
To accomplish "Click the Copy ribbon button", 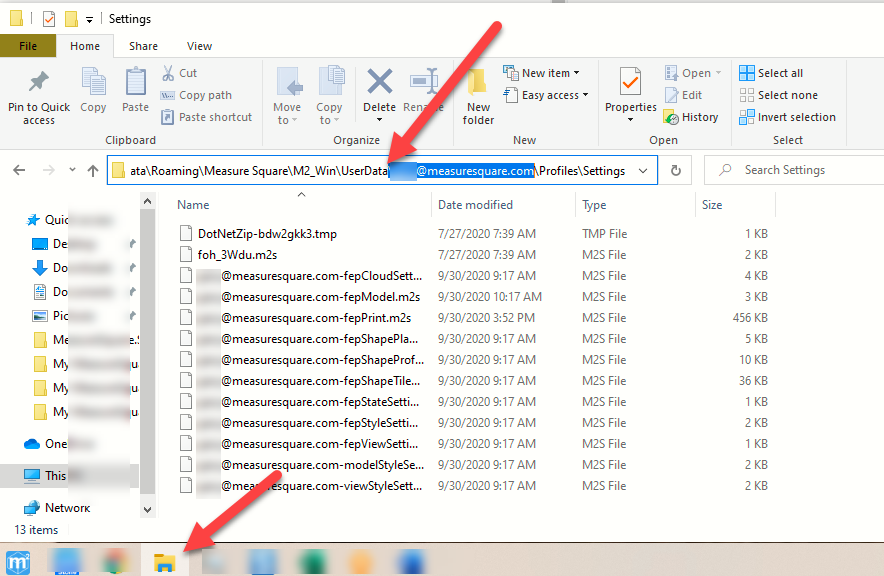I will coord(93,90).
